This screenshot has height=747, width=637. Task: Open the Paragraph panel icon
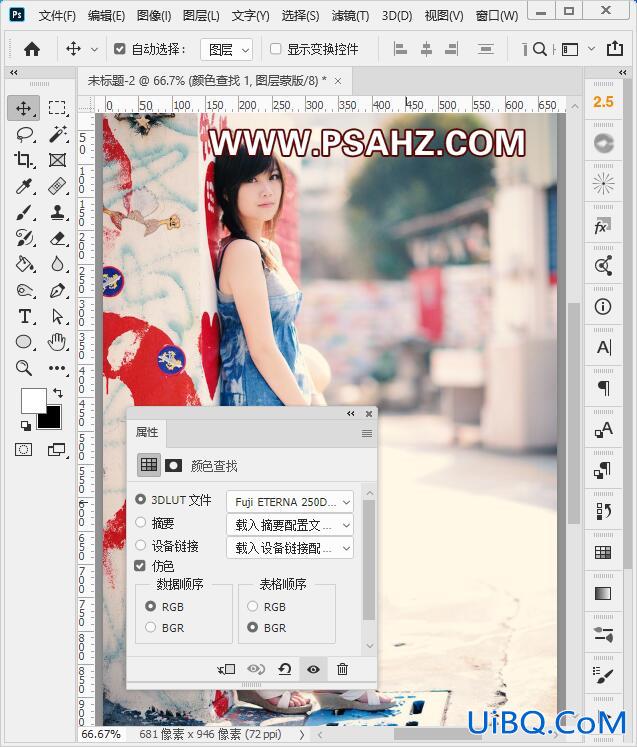603,388
